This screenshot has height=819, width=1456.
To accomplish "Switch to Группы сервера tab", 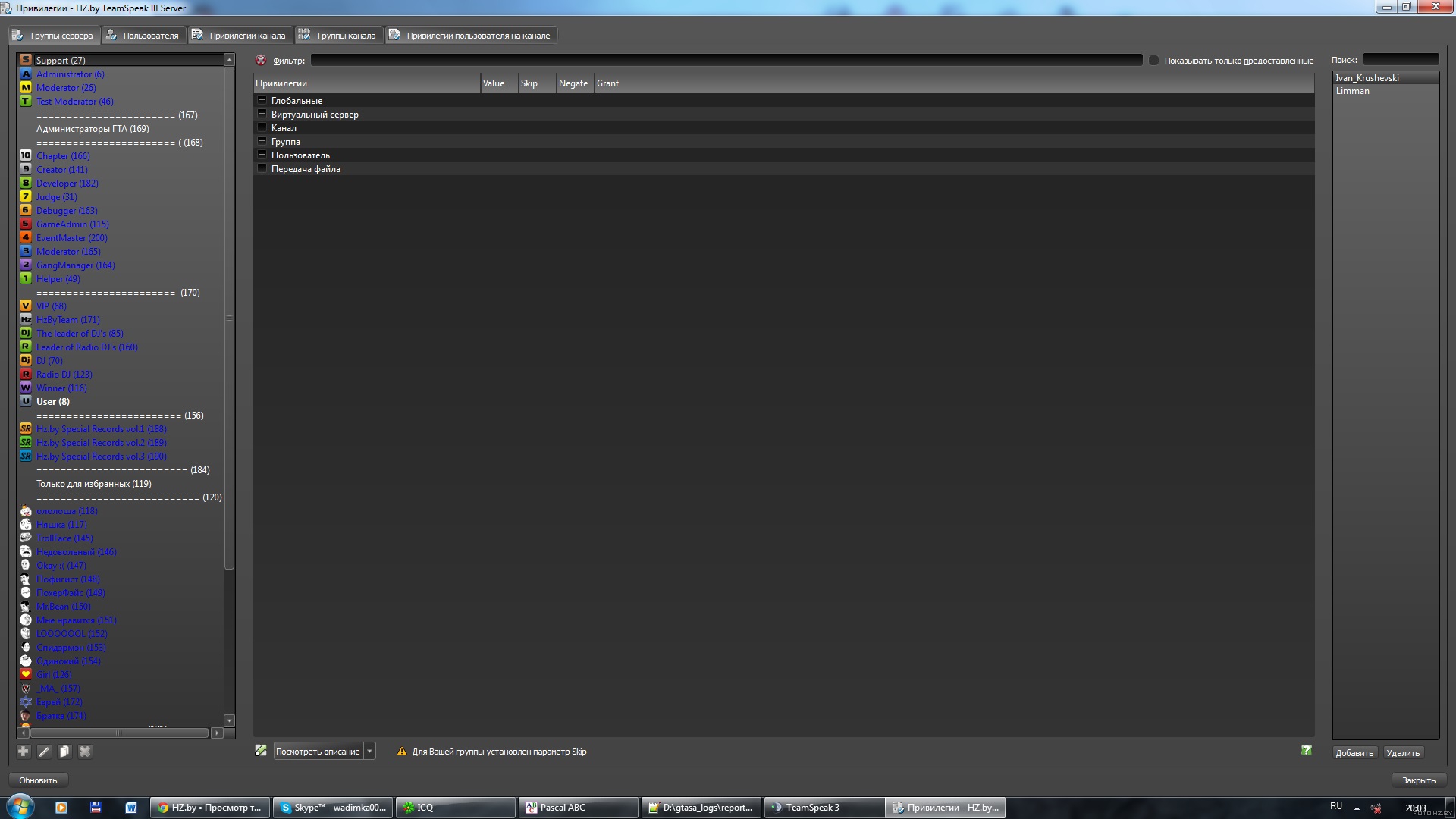I will point(54,36).
